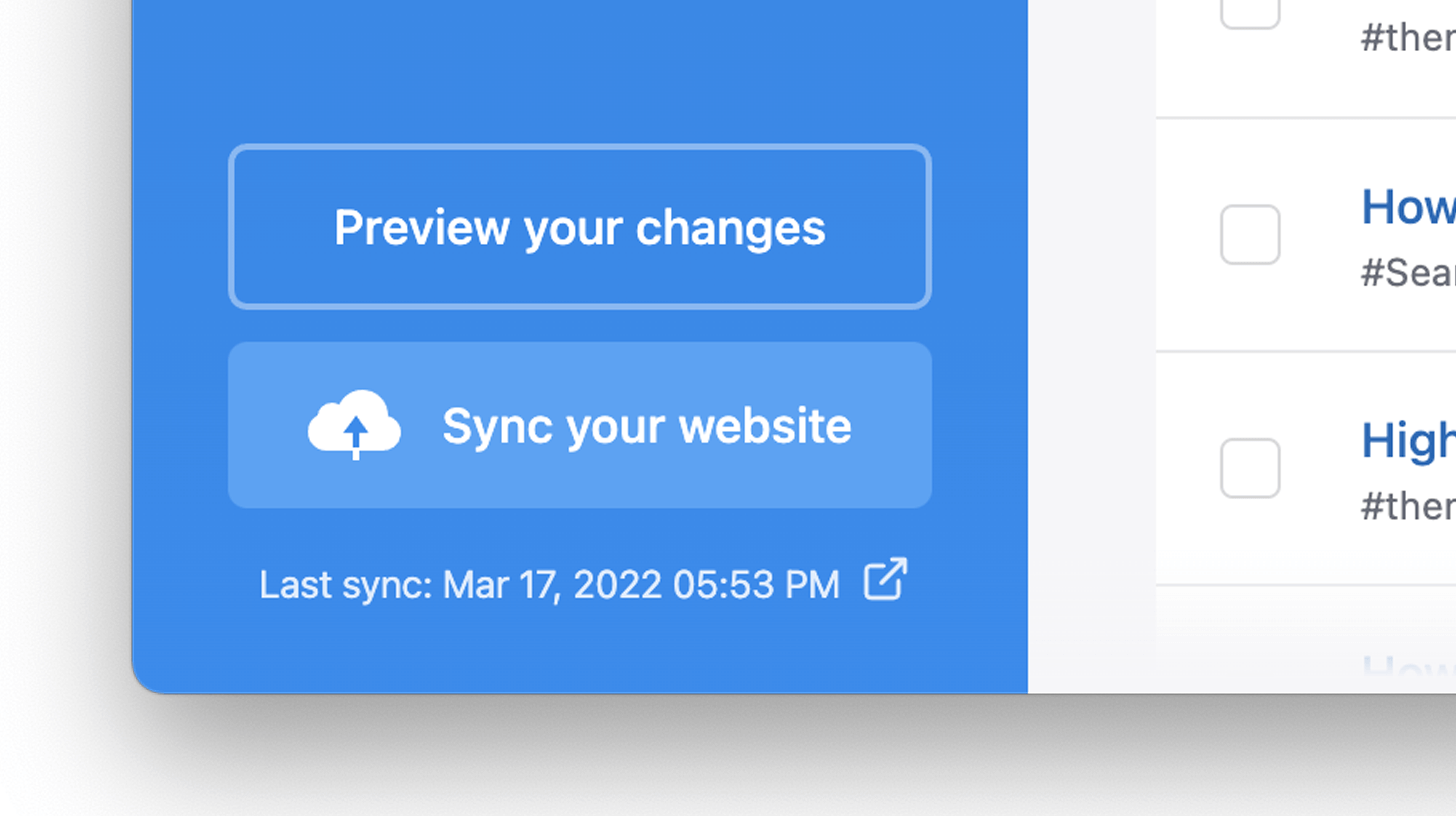Select the partially visible bottom article title
1456x816 pixels.
[x=1410, y=665]
